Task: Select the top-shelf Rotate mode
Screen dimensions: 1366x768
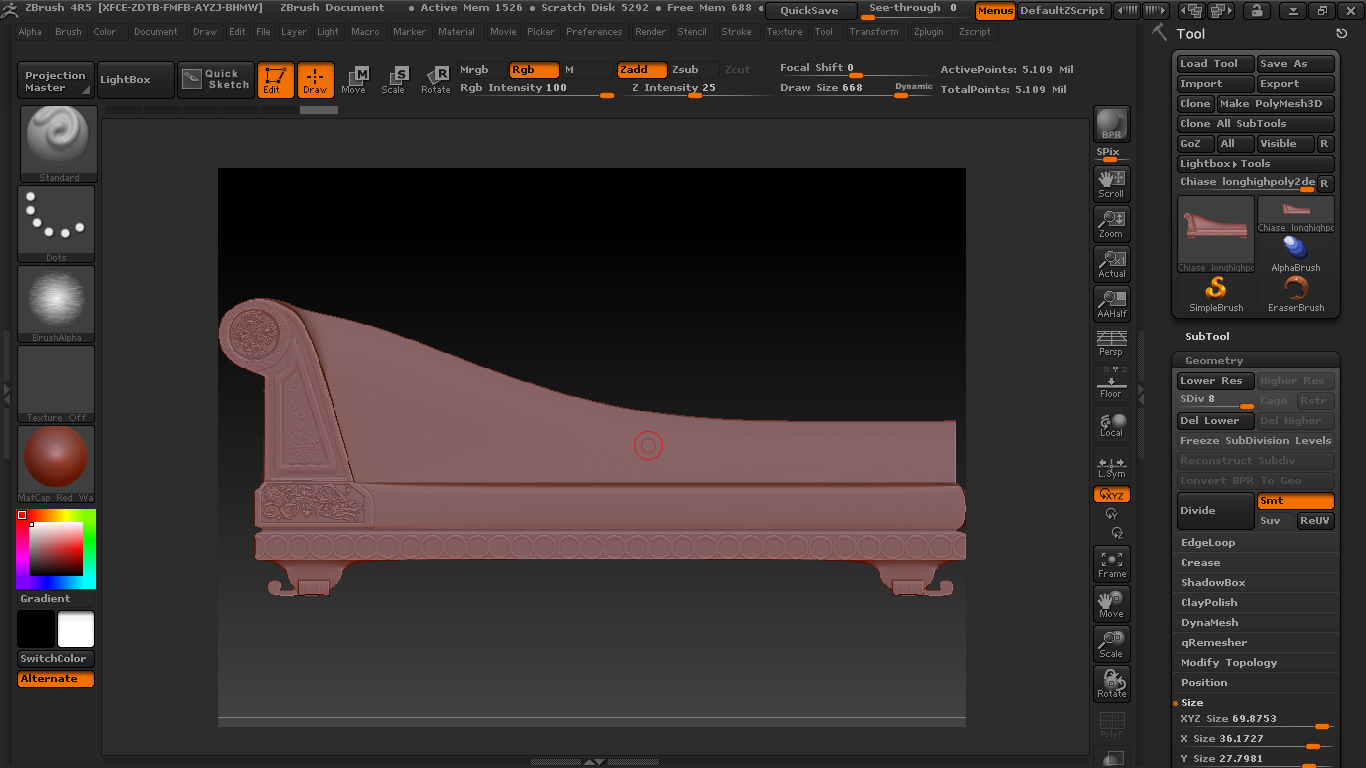Action: (435, 80)
